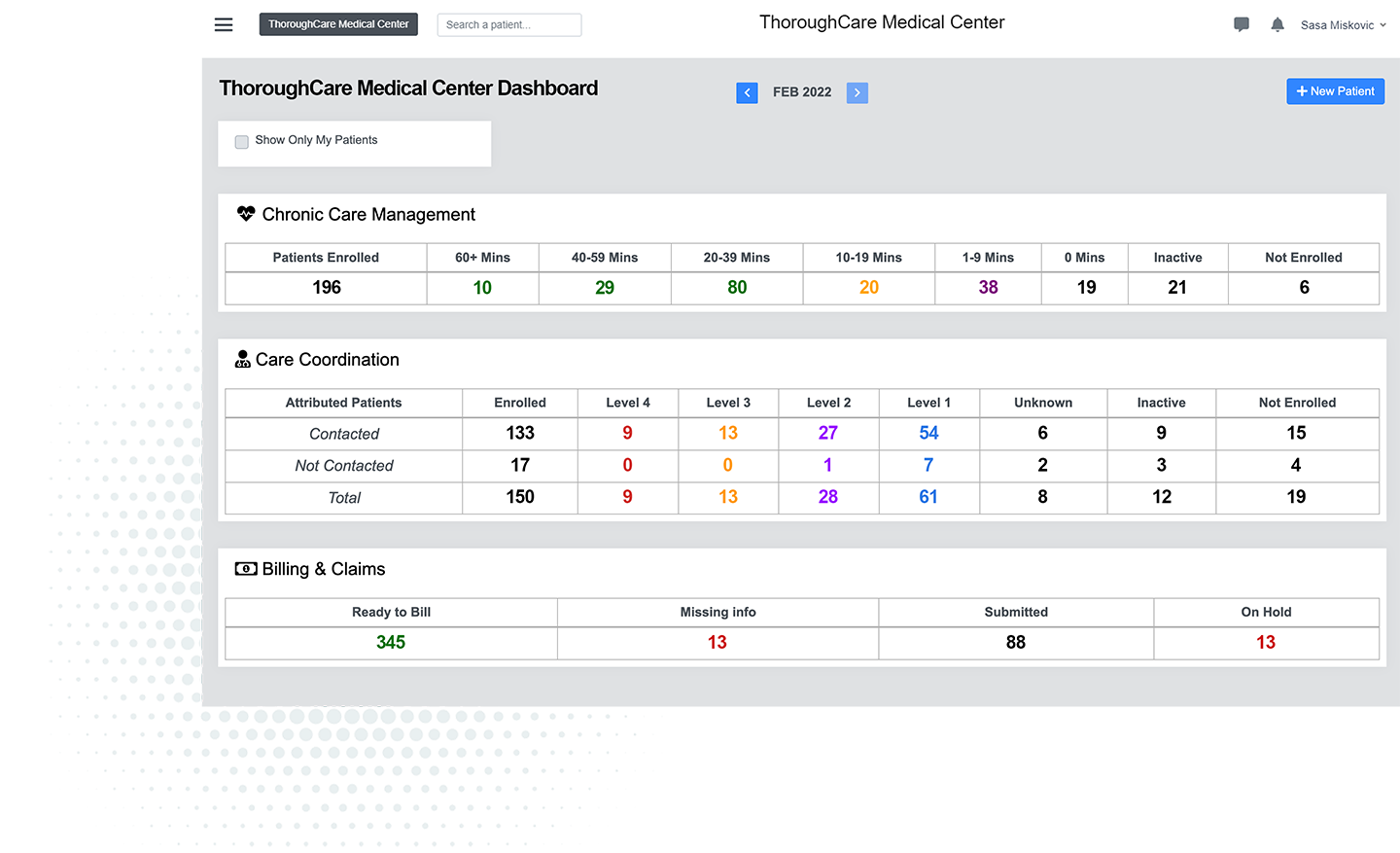Create a New Patient
The image size is (1400, 853).
tap(1335, 91)
